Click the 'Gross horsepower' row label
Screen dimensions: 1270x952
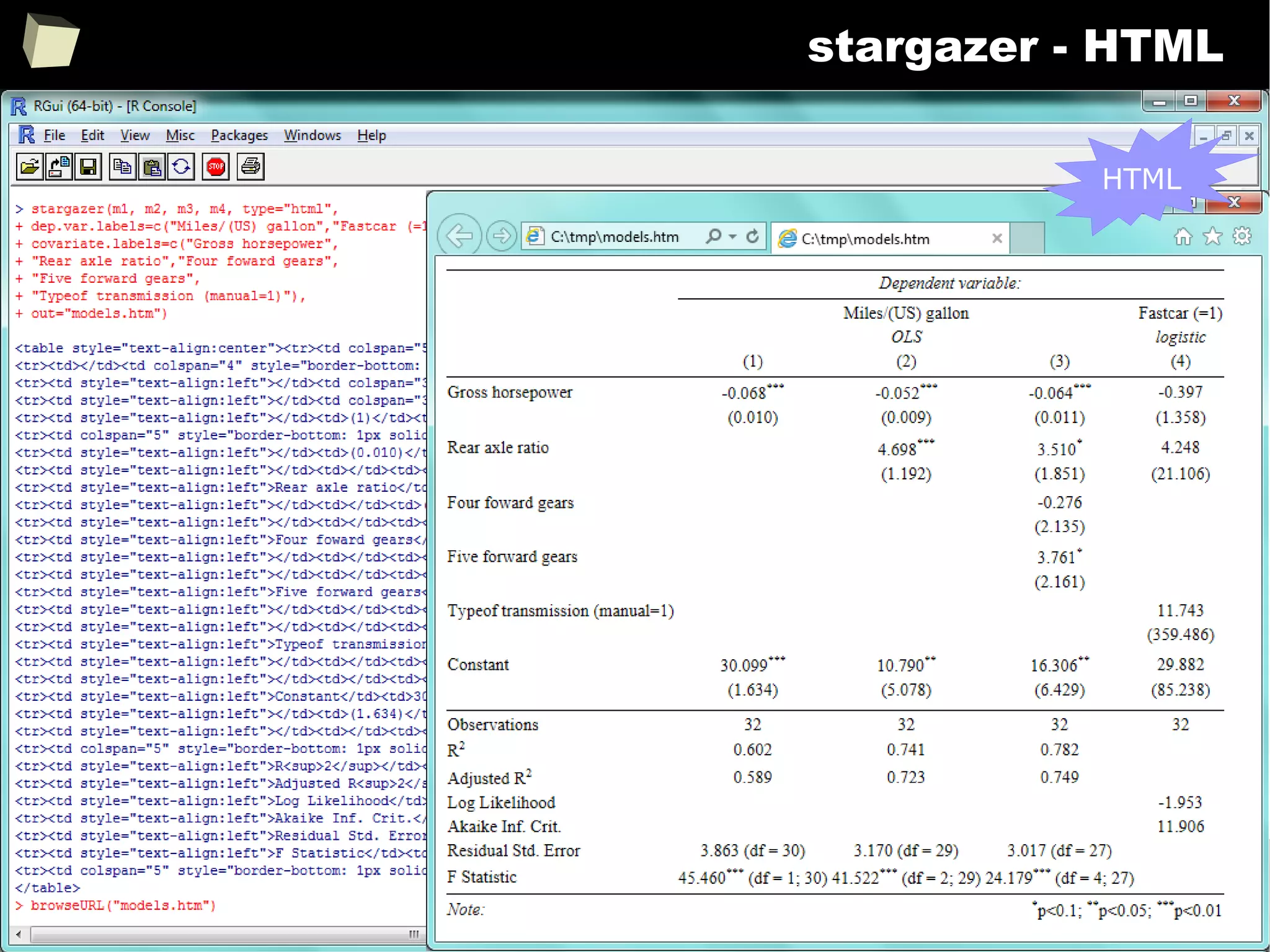[x=510, y=393]
